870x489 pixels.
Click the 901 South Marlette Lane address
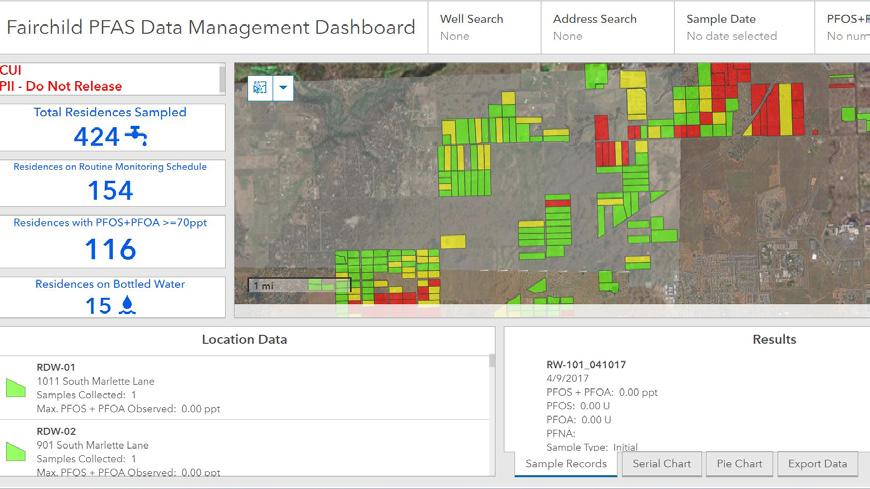[x=93, y=445]
